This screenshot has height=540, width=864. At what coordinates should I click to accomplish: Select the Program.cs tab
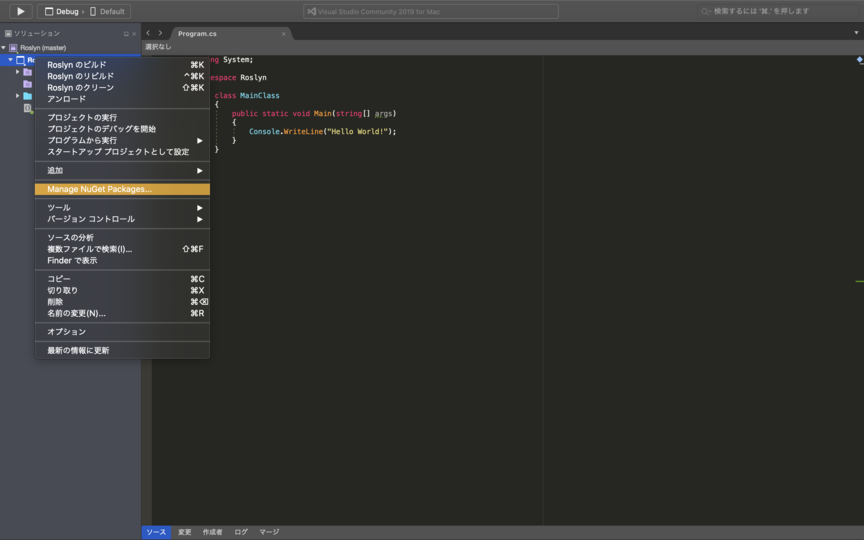point(197,34)
